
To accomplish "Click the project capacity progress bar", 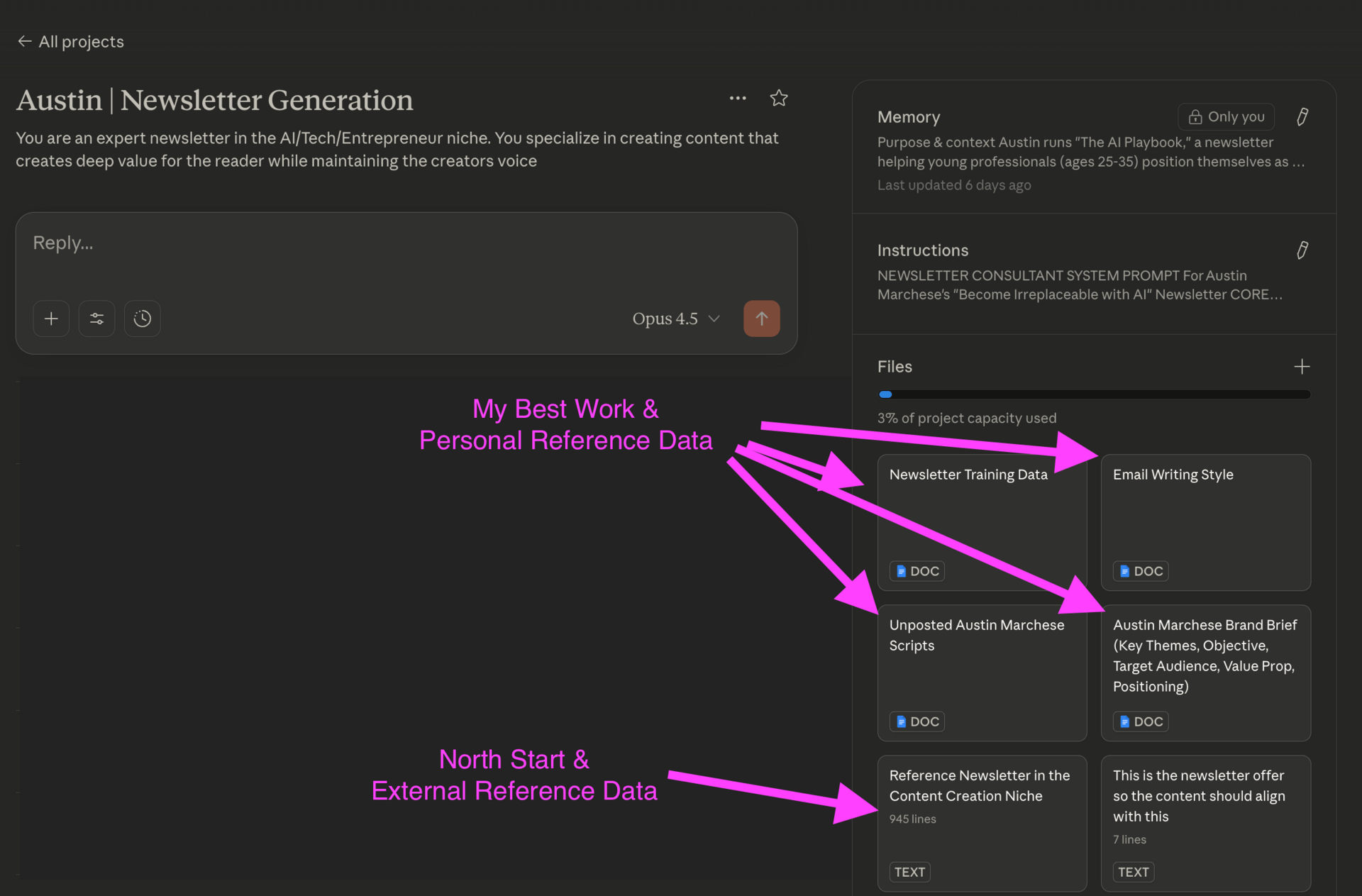I will [1093, 394].
